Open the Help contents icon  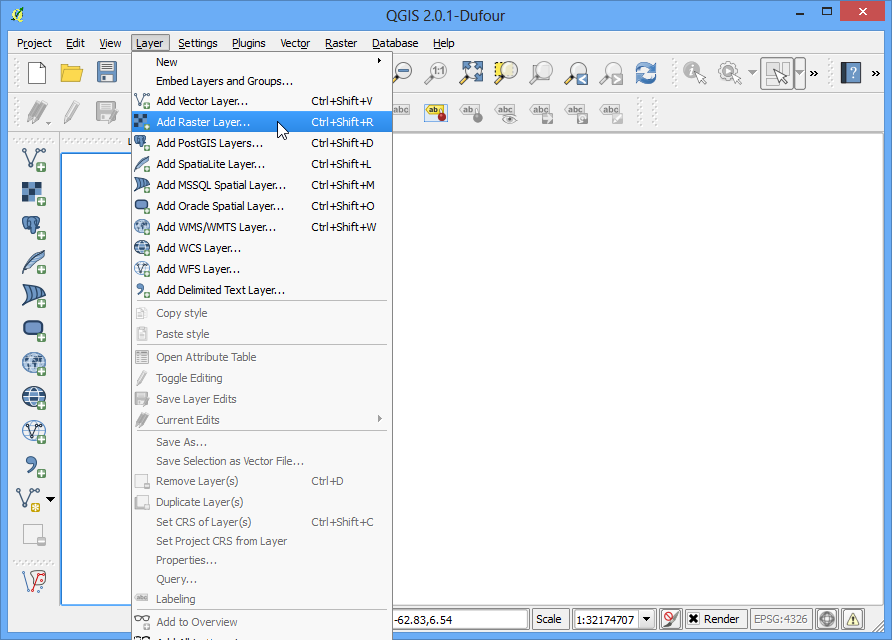pos(850,73)
